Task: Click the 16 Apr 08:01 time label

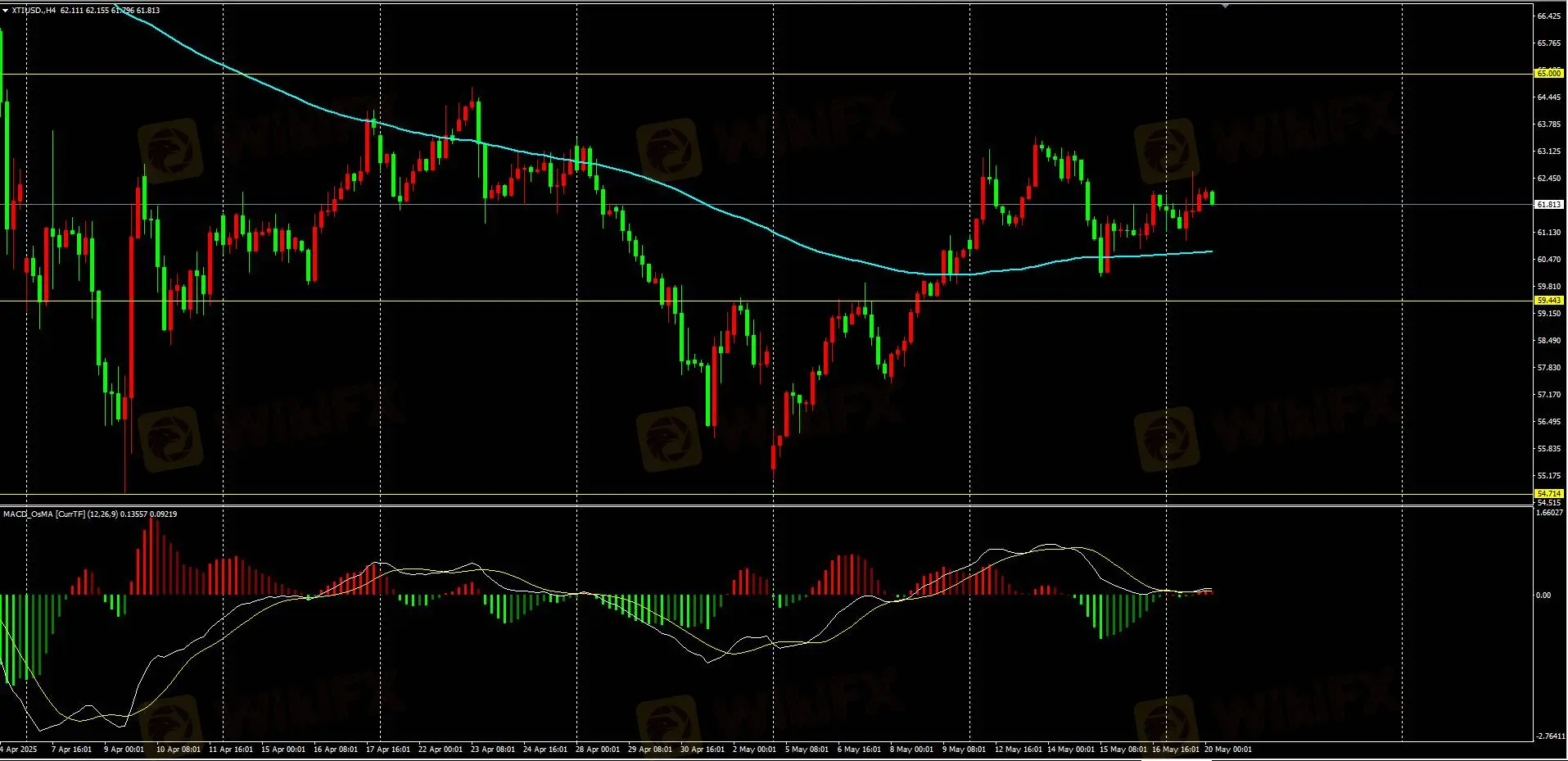Action: coord(336,750)
